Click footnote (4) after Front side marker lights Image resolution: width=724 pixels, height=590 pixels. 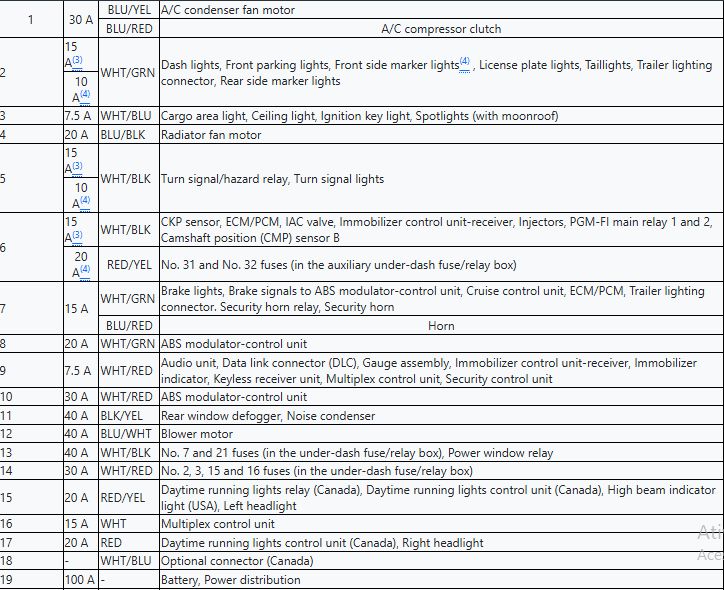click(465, 62)
